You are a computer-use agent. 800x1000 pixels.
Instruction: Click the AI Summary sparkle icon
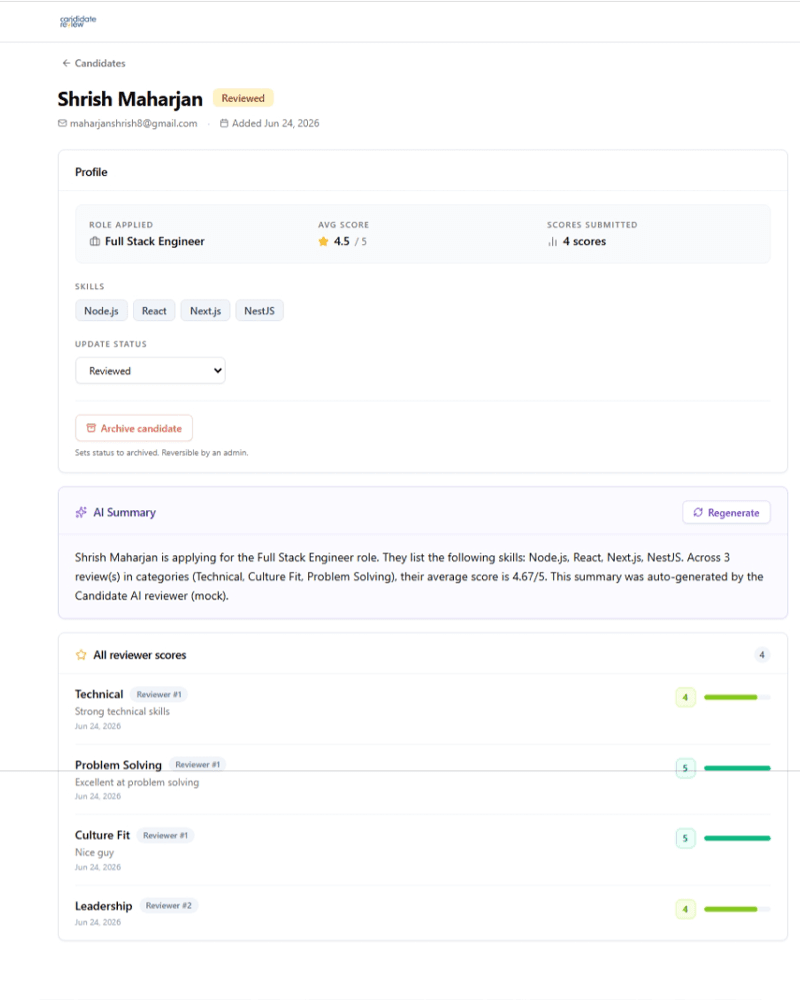(x=81, y=512)
